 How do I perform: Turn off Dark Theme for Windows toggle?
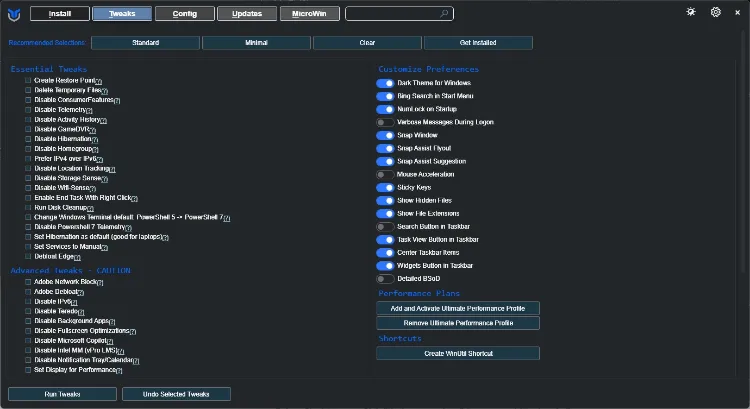(385, 83)
